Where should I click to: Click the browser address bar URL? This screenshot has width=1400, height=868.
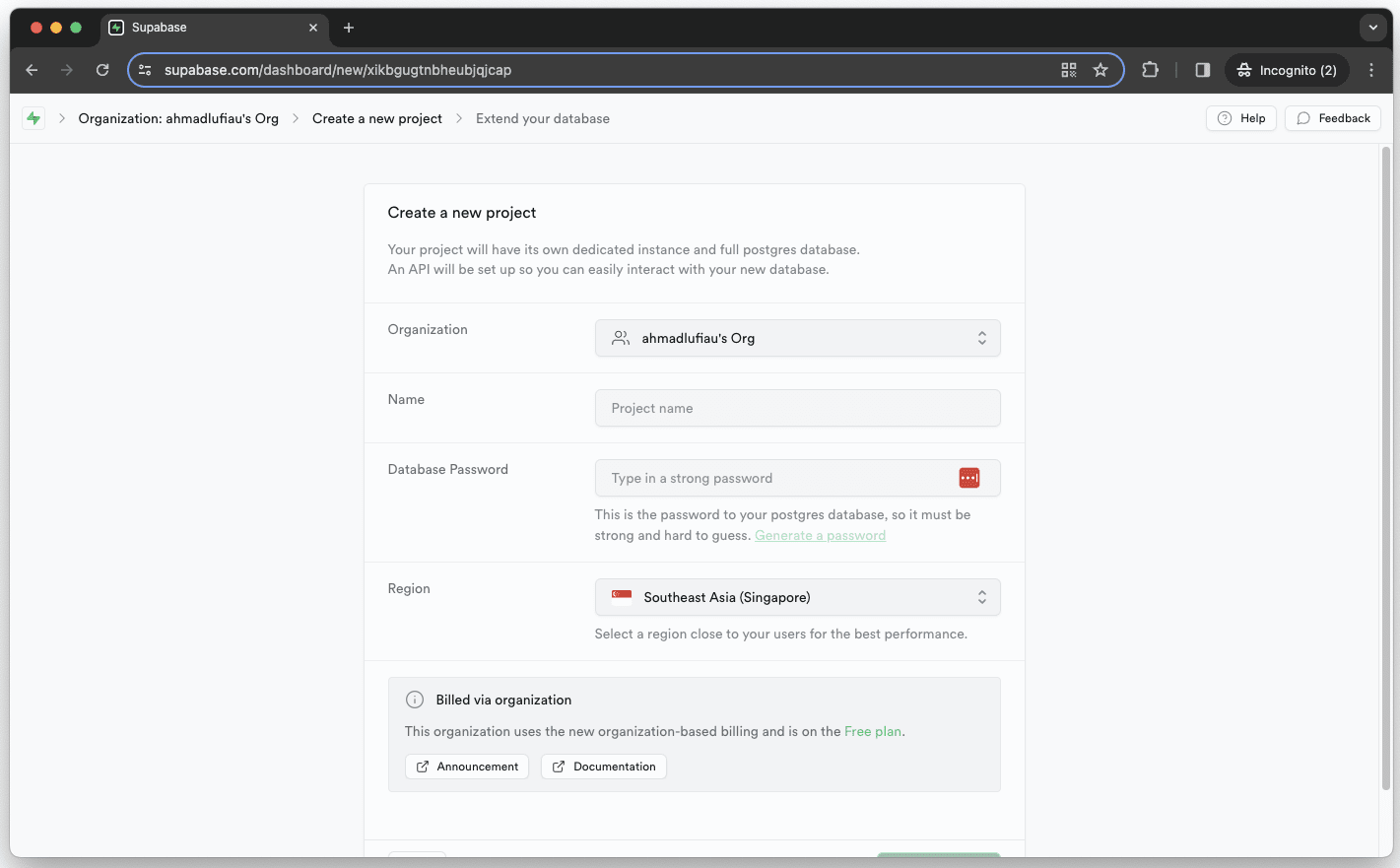[338, 70]
